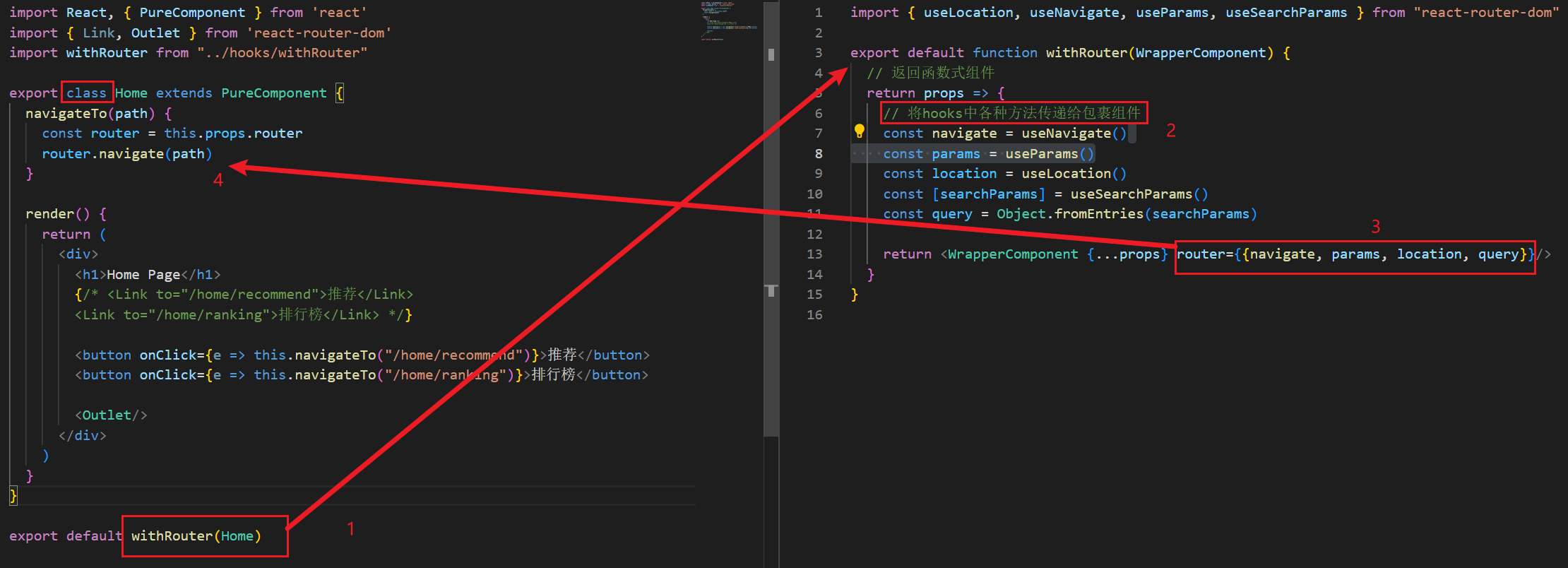
Task: Click the 'class' keyword in the left editor
Action: pos(86,93)
